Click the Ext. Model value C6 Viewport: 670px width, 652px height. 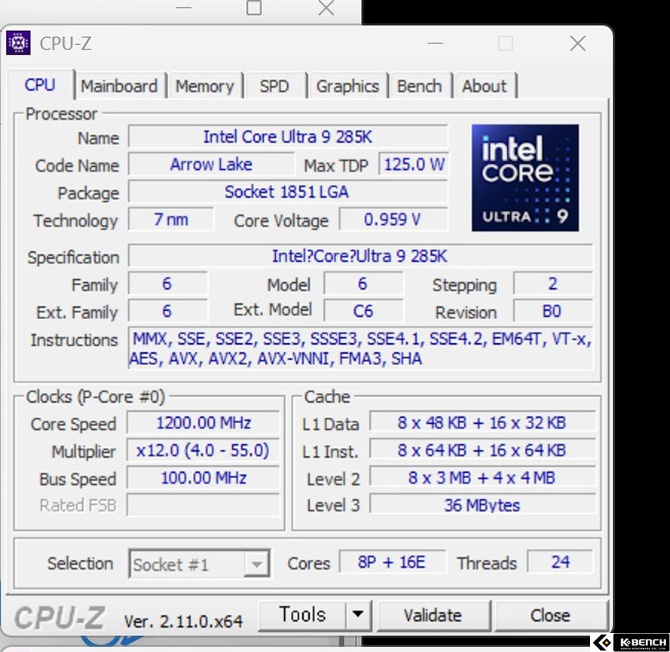tap(363, 311)
